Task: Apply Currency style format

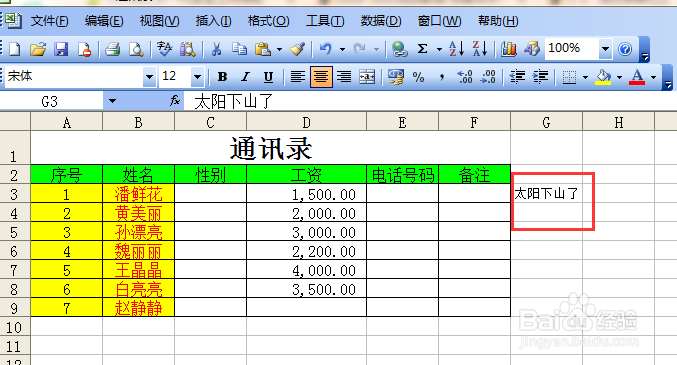Action: coord(395,77)
